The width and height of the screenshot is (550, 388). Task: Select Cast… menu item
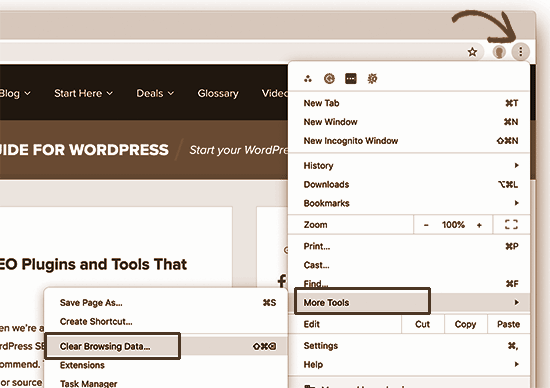(409, 265)
